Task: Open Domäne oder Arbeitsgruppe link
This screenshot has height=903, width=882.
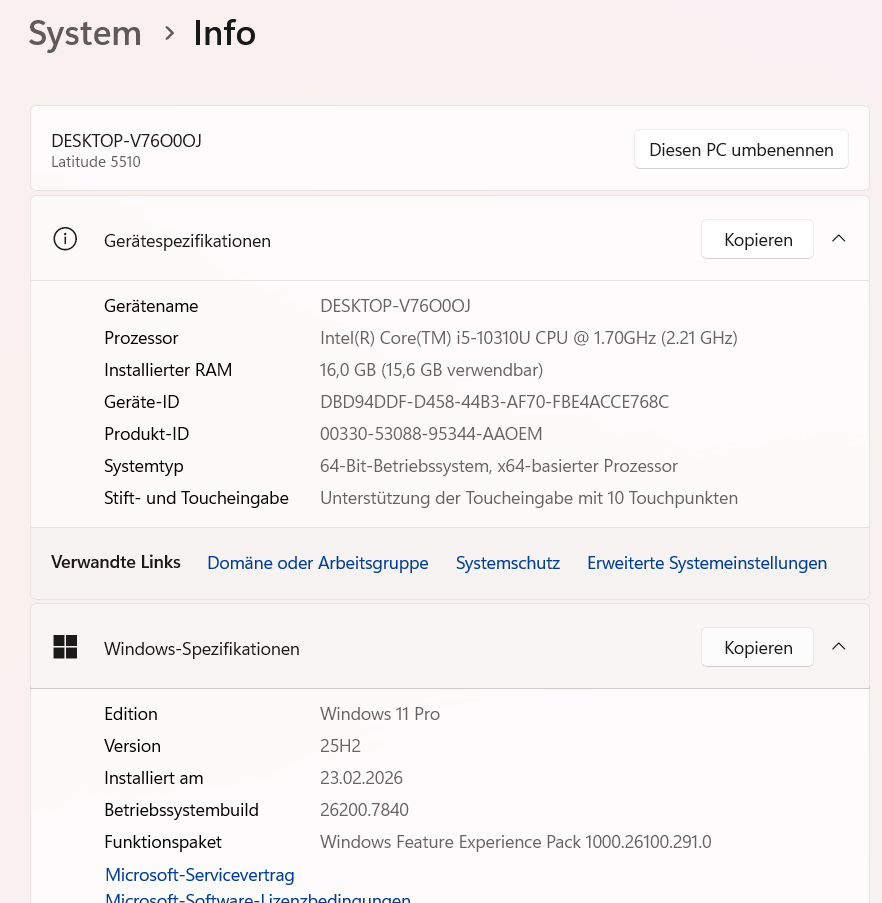Action: [x=318, y=563]
